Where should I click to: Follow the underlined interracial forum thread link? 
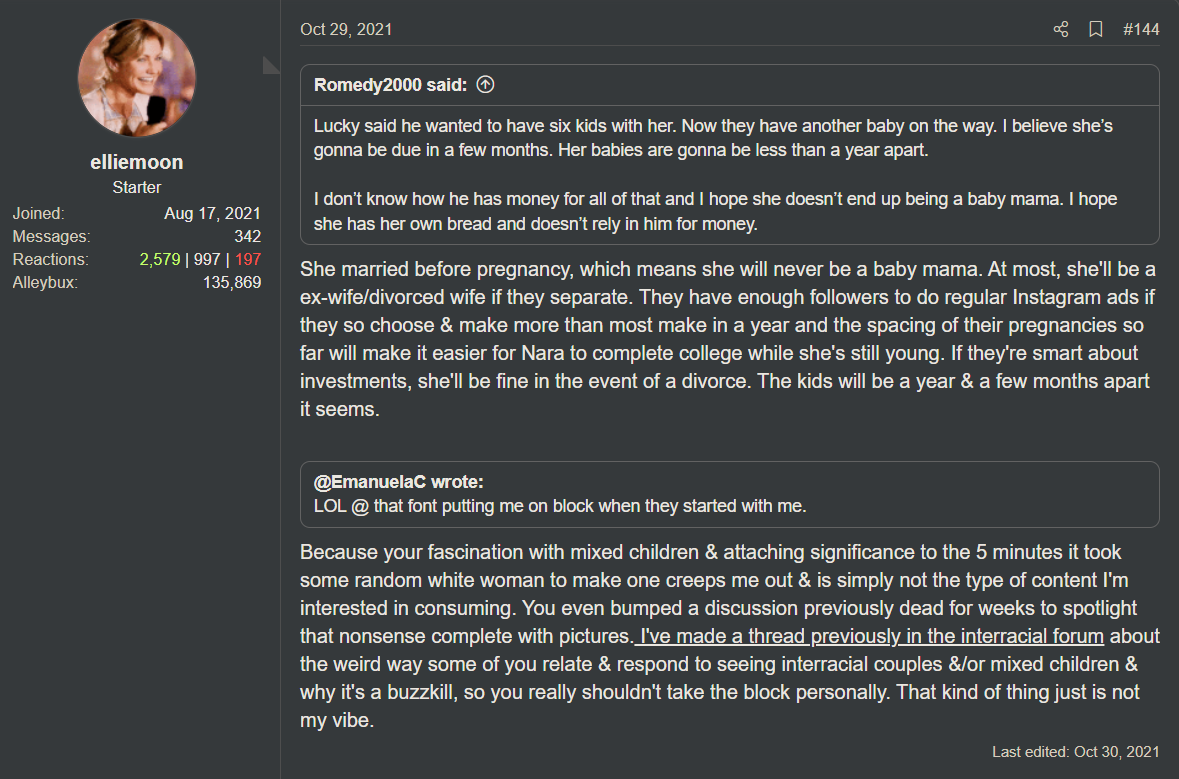(871, 636)
